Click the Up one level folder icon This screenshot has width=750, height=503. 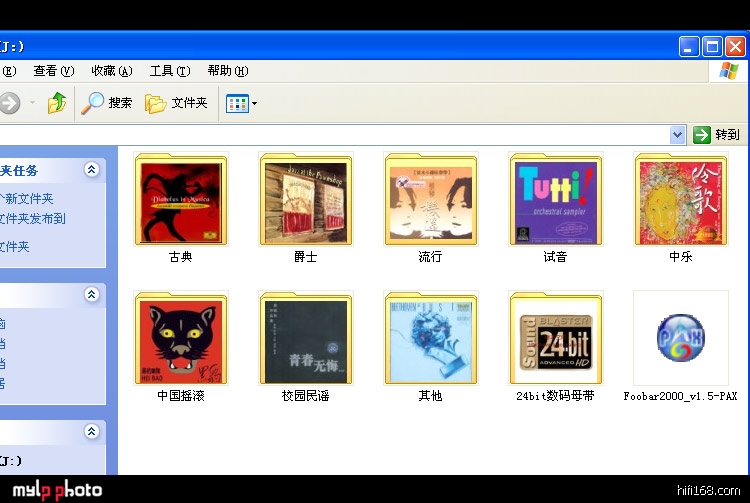pos(57,103)
